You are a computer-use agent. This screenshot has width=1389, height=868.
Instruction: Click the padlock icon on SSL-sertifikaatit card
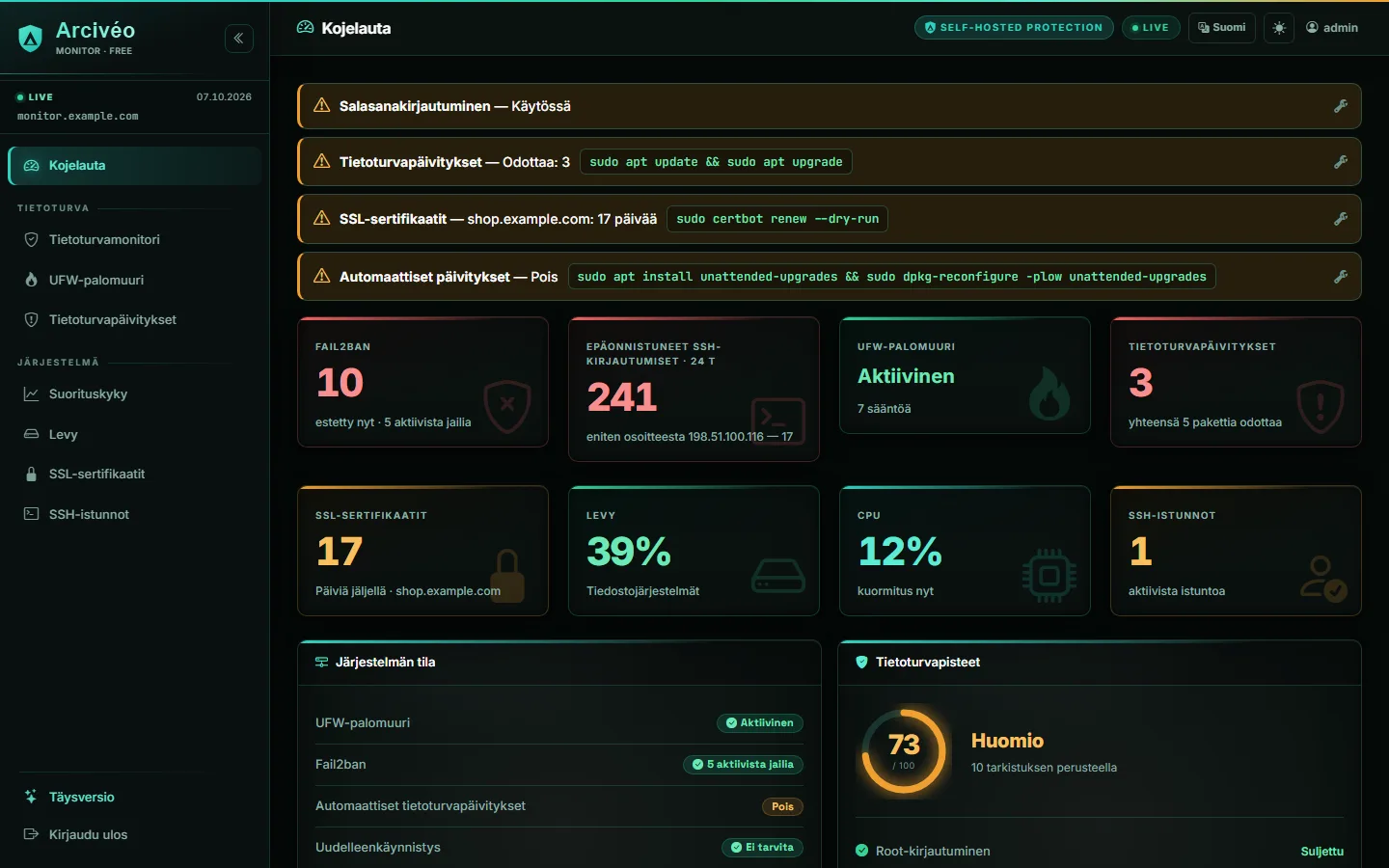(507, 576)
